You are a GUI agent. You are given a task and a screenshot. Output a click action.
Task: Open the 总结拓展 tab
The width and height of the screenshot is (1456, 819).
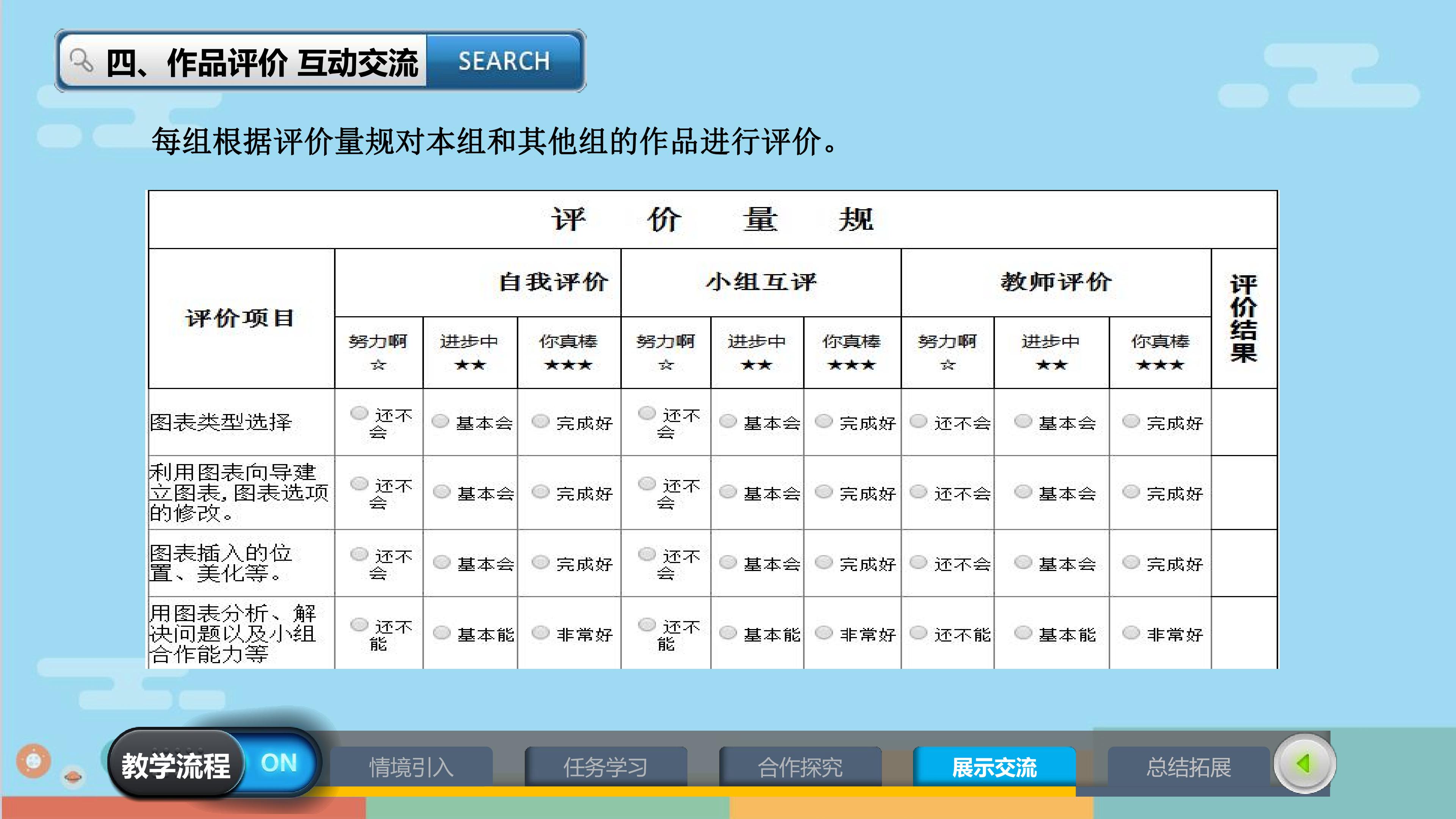(1189, 767)
